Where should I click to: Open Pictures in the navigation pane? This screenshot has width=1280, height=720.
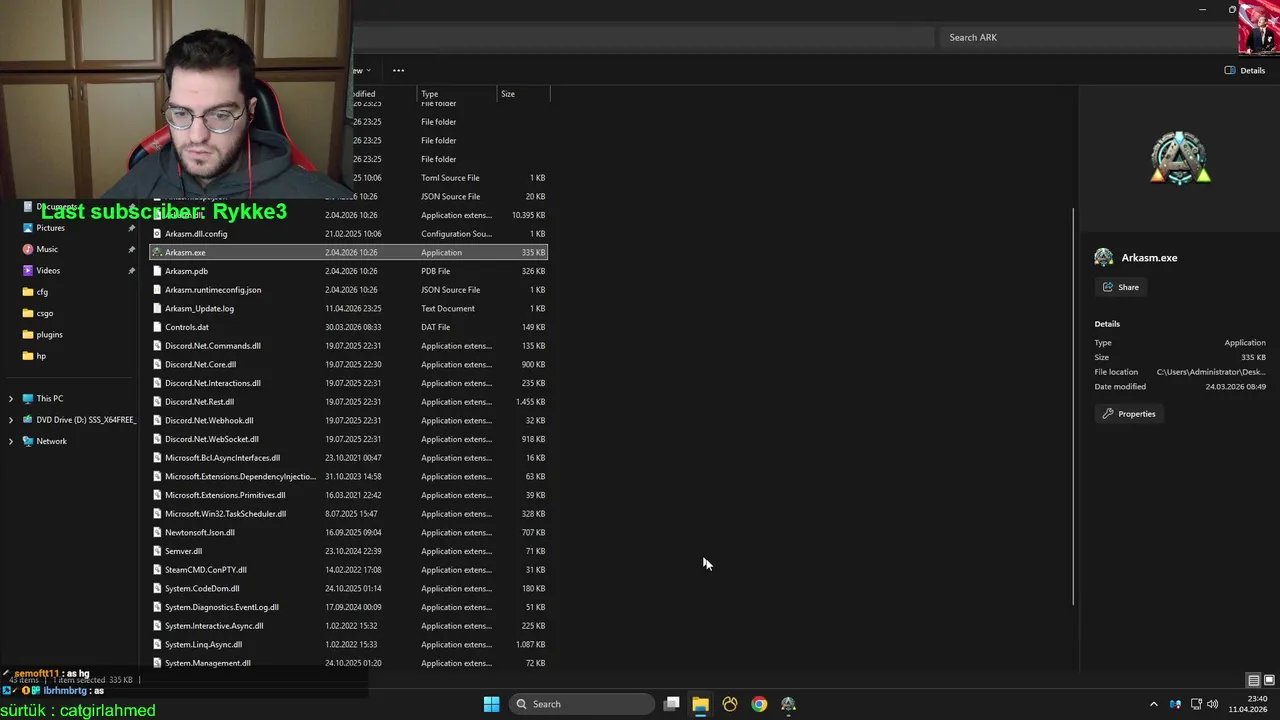point(50,228)
